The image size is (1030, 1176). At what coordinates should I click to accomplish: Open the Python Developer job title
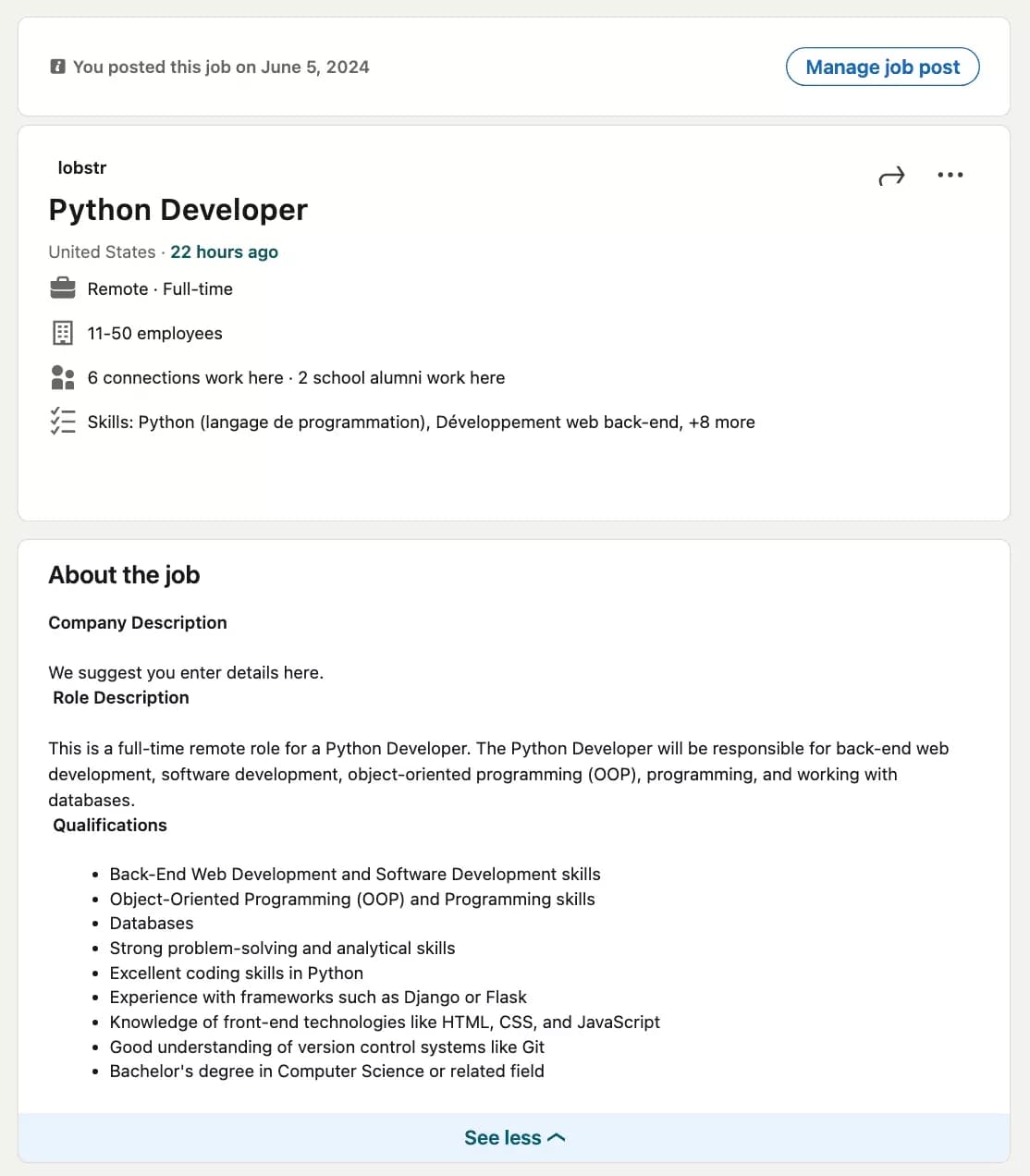coord(178,210)
